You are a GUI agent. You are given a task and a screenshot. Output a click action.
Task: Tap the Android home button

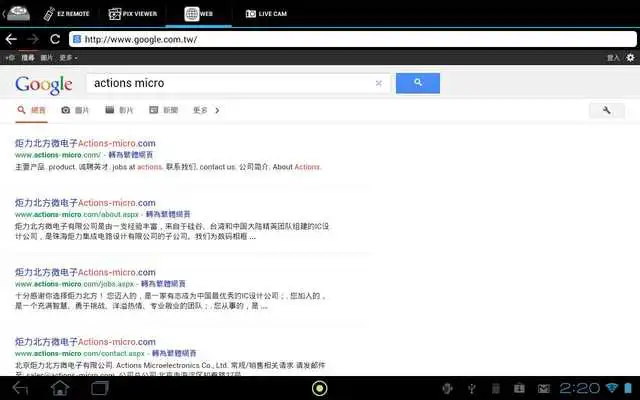60,388
